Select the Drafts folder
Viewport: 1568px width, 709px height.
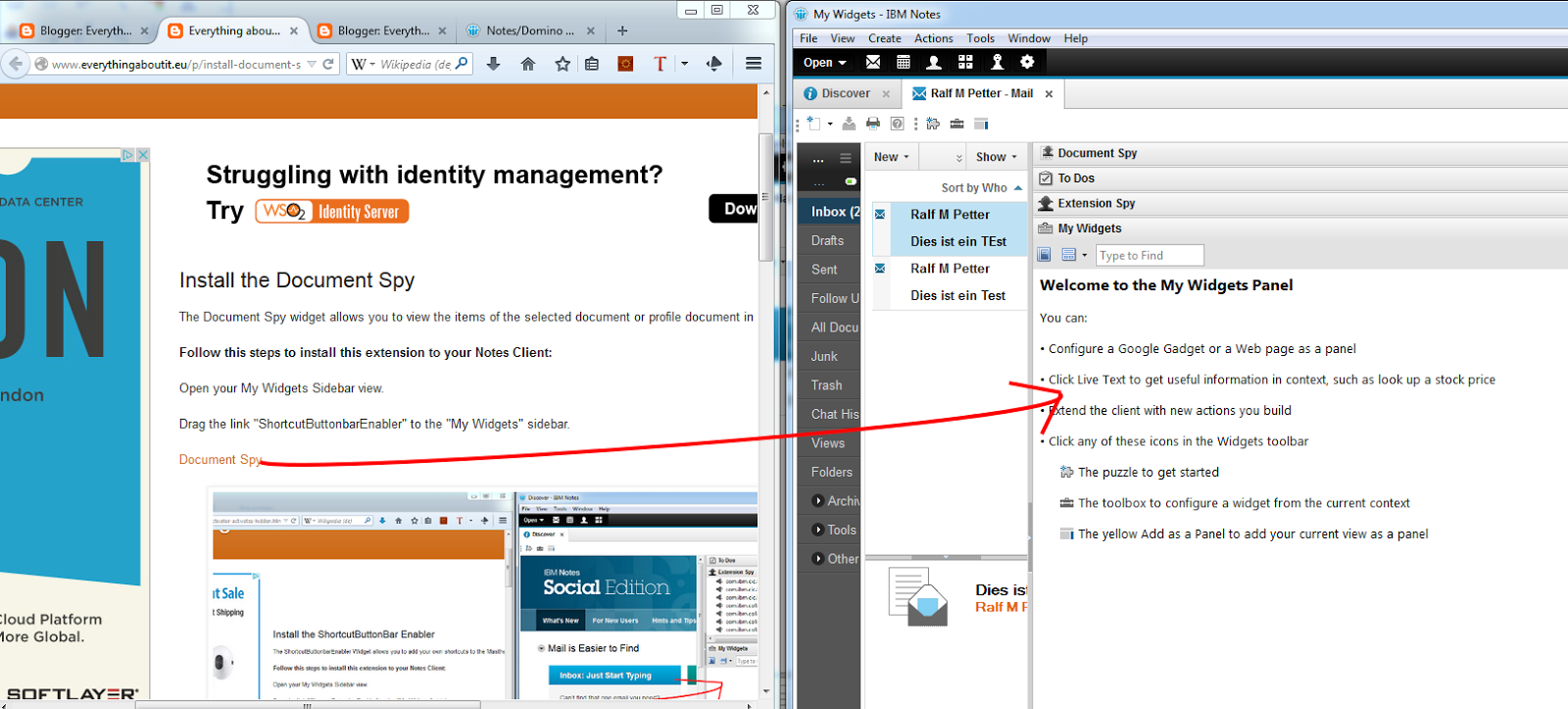coord(827,240)
